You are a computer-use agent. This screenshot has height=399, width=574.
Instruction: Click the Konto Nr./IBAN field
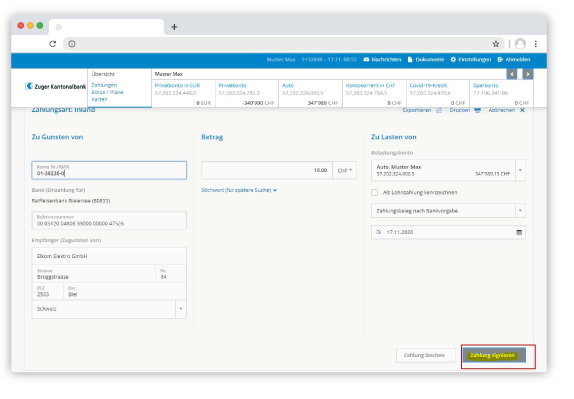click(109, 170)
